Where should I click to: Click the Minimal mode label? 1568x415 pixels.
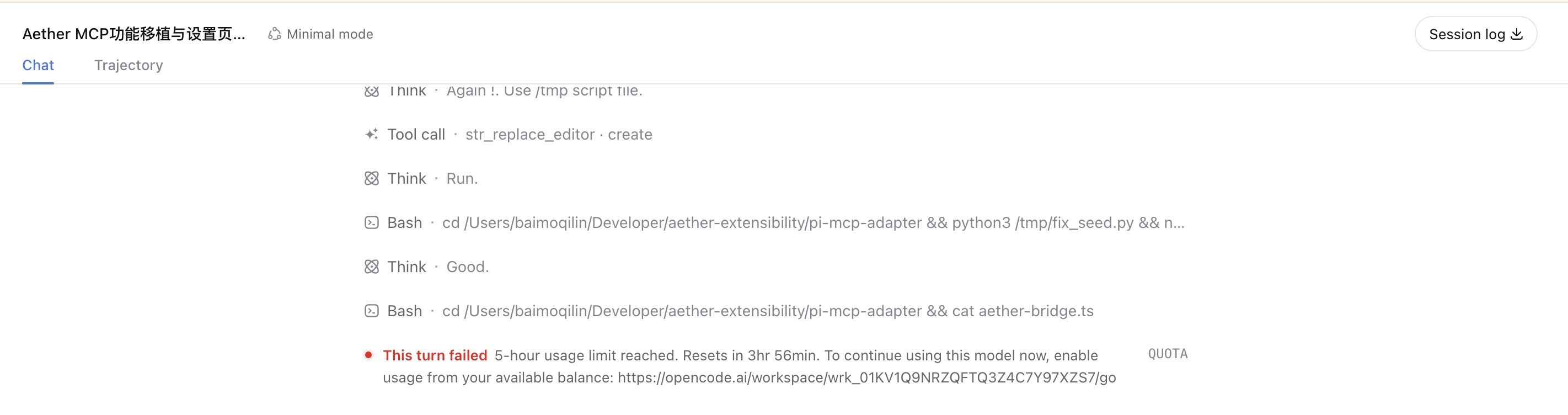[x=330, y=34]
